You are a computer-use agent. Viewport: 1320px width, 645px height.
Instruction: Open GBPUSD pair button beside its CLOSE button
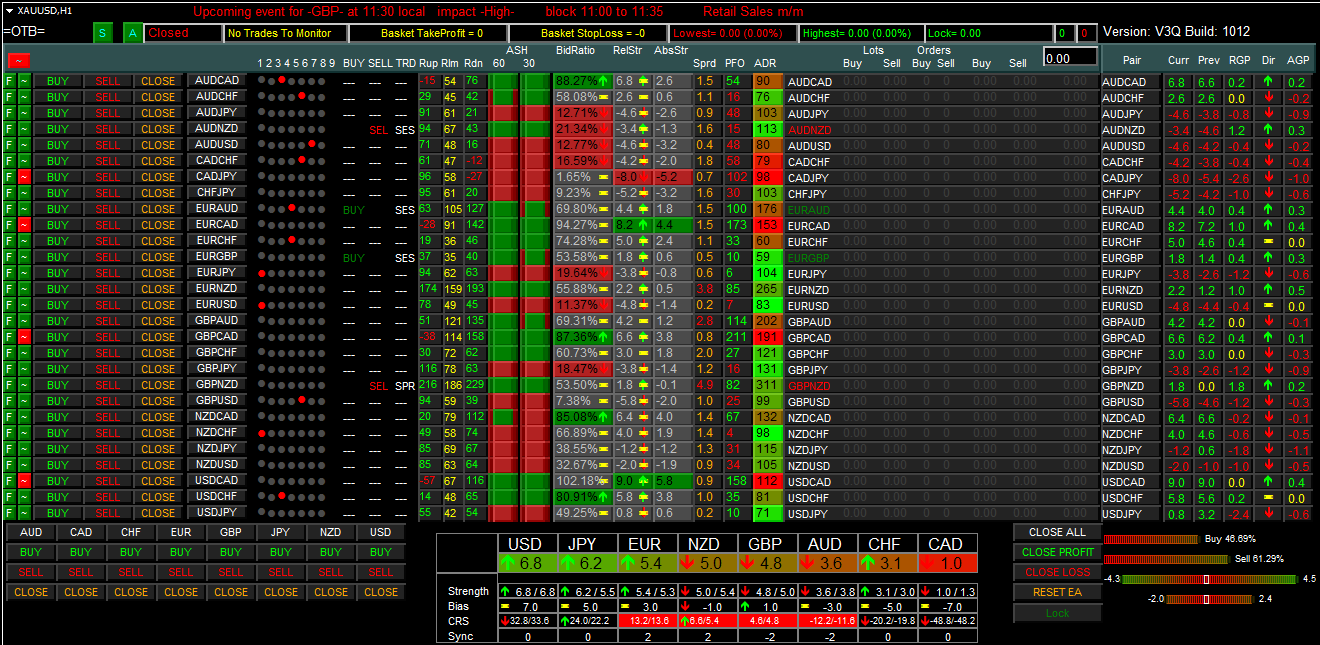[216, 401]
